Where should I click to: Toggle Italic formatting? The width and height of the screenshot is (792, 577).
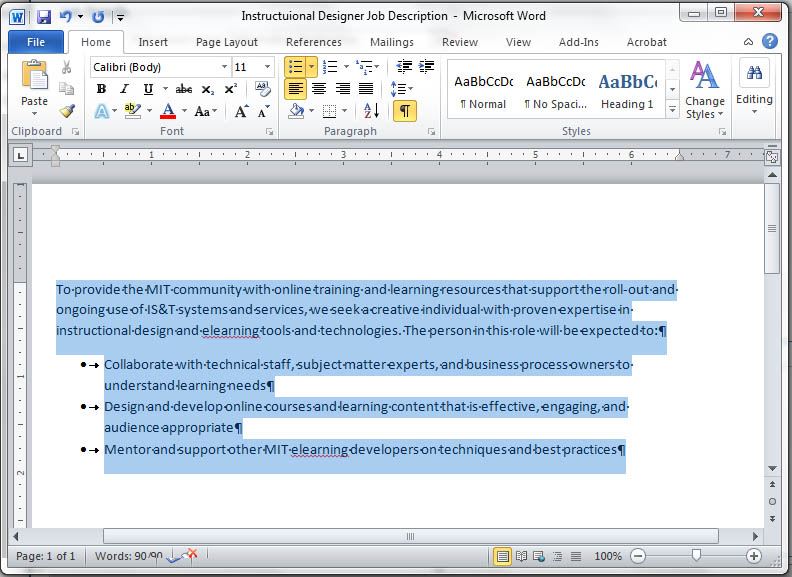coord(125,89)
